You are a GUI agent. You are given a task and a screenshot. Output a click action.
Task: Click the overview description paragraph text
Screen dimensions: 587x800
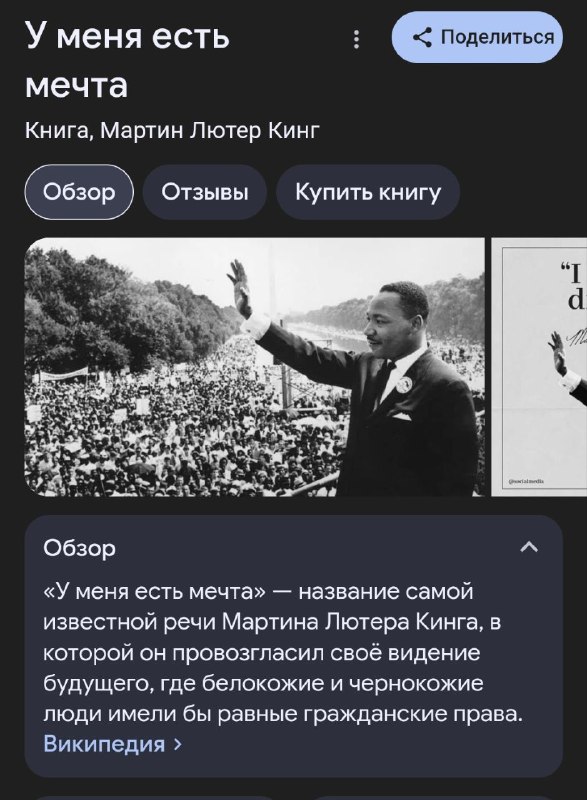[283, 653]
